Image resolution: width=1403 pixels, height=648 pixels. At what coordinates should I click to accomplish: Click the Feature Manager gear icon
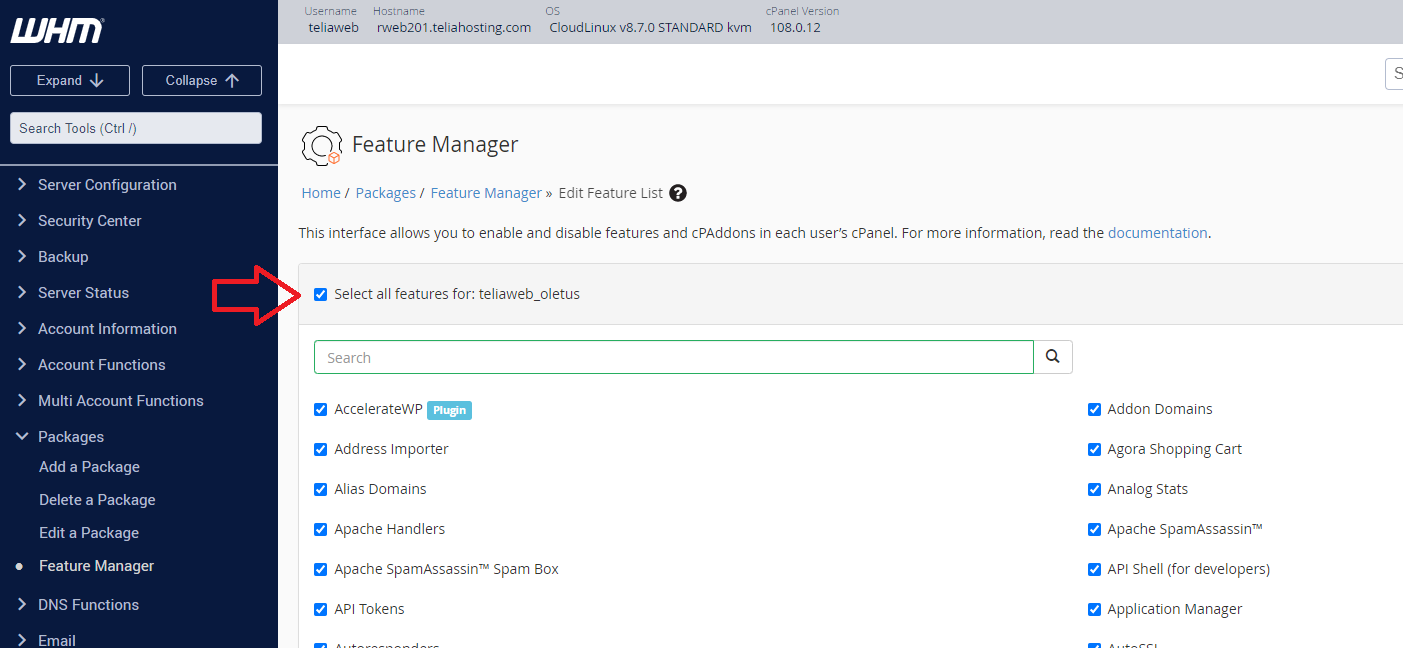pyautogui.click(x=321, y=146)
